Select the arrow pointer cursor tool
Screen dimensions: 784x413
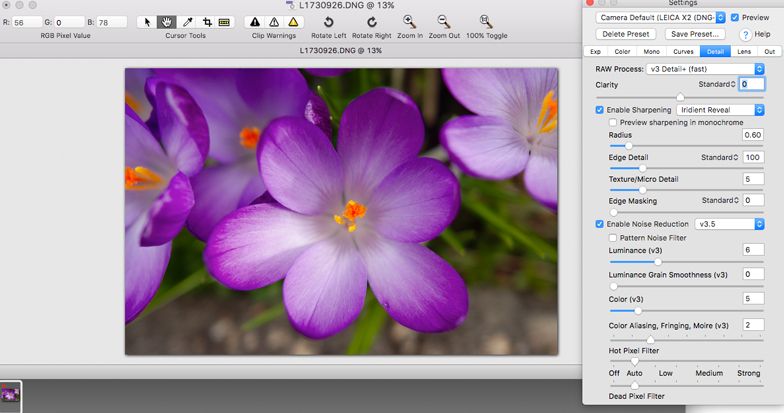(x=148, y=21)
